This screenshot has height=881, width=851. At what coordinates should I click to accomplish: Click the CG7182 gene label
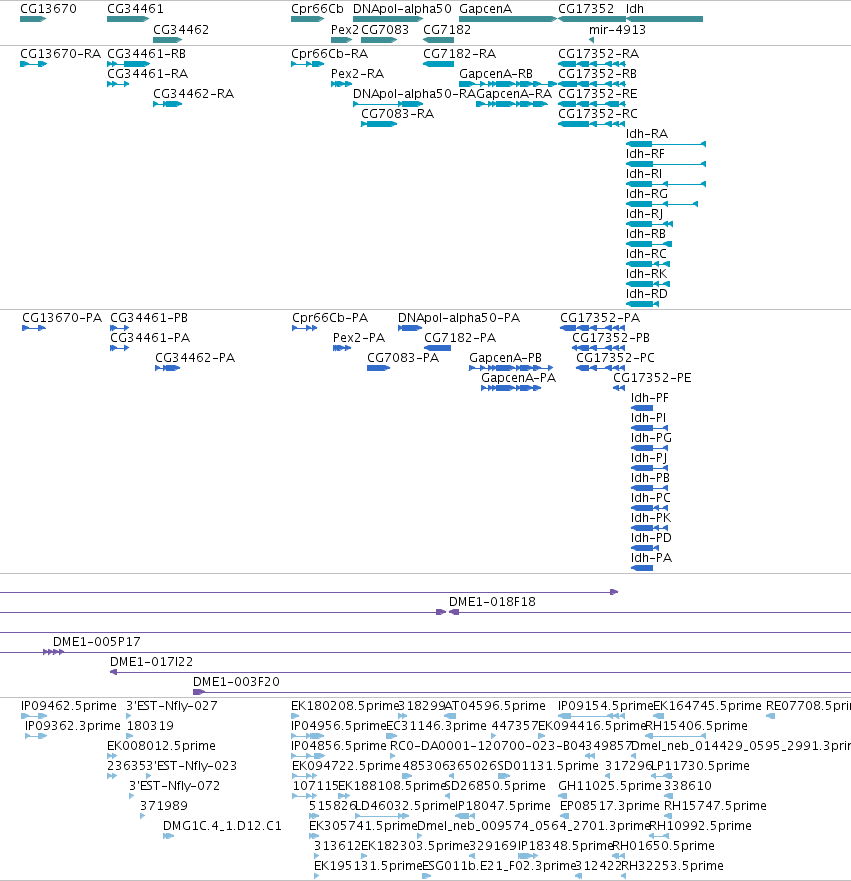coord(447,29)
